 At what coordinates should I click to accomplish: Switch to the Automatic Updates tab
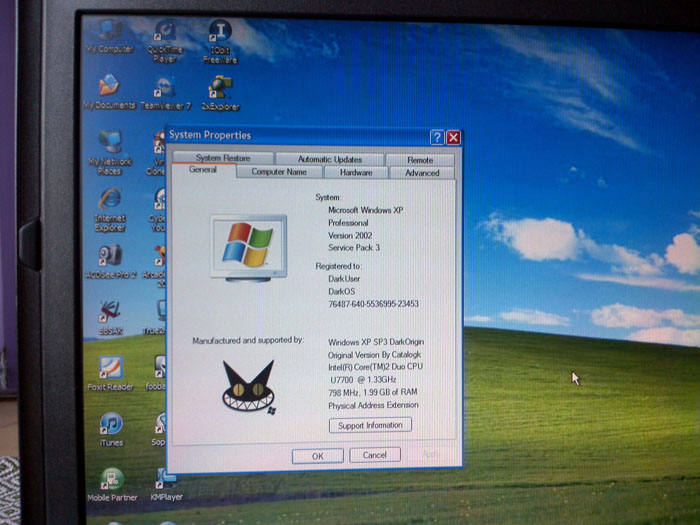point(329,159)
